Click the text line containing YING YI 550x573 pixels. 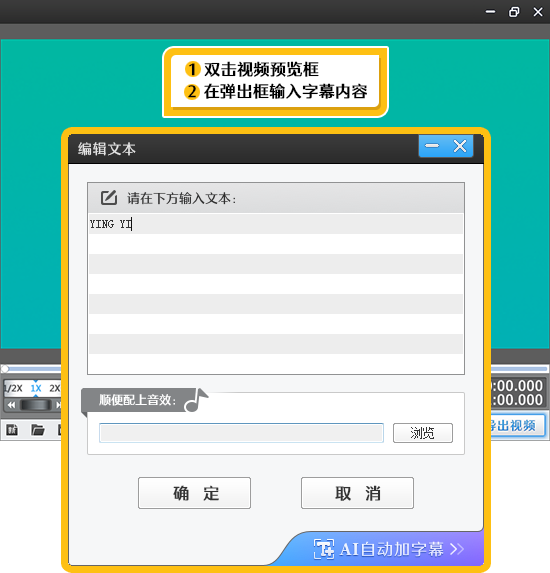coord(276,224)
